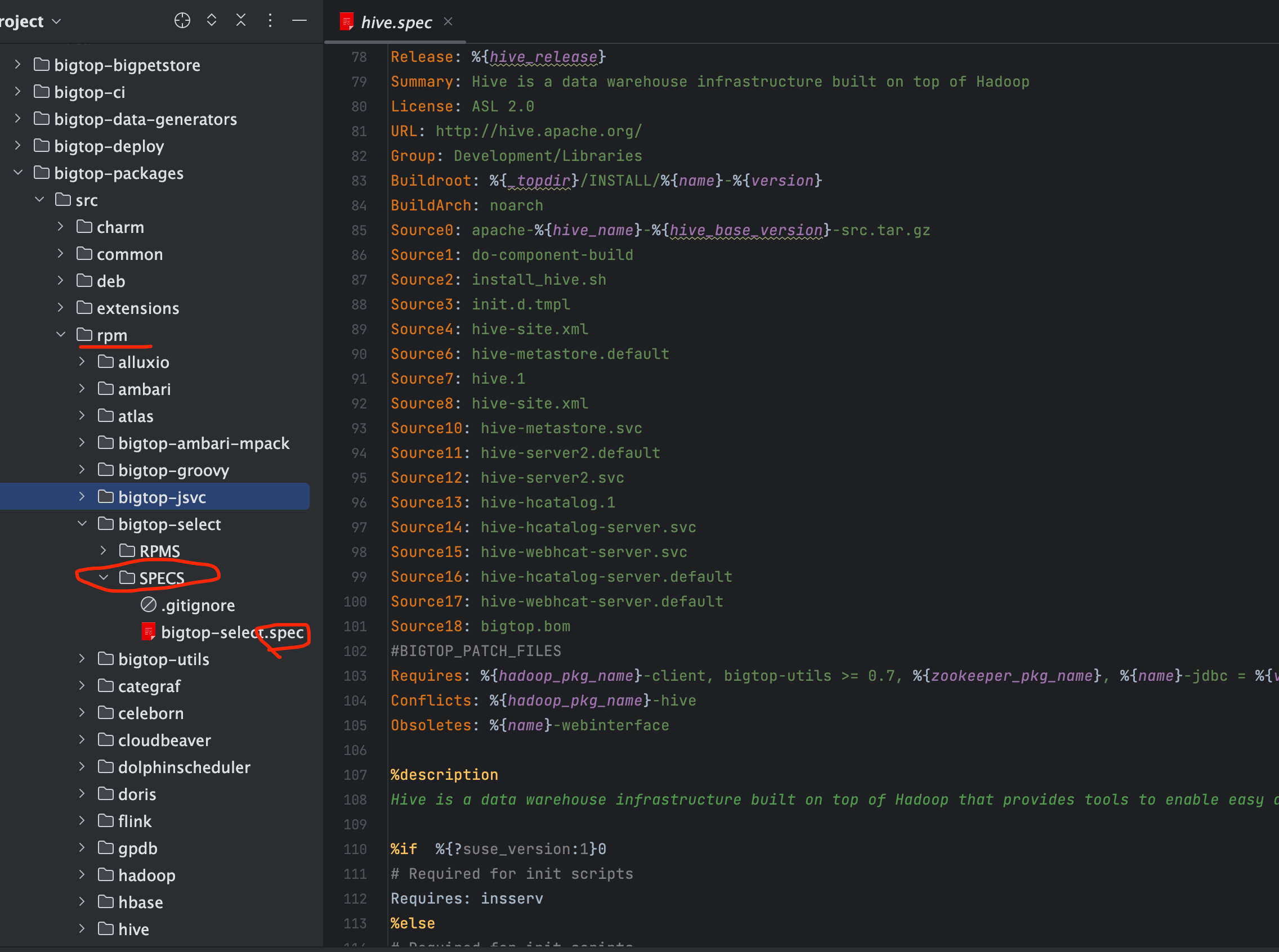
Task: Open the project panel options menu (three dots)
Action: pyautogui.click(x=270, y=21)
